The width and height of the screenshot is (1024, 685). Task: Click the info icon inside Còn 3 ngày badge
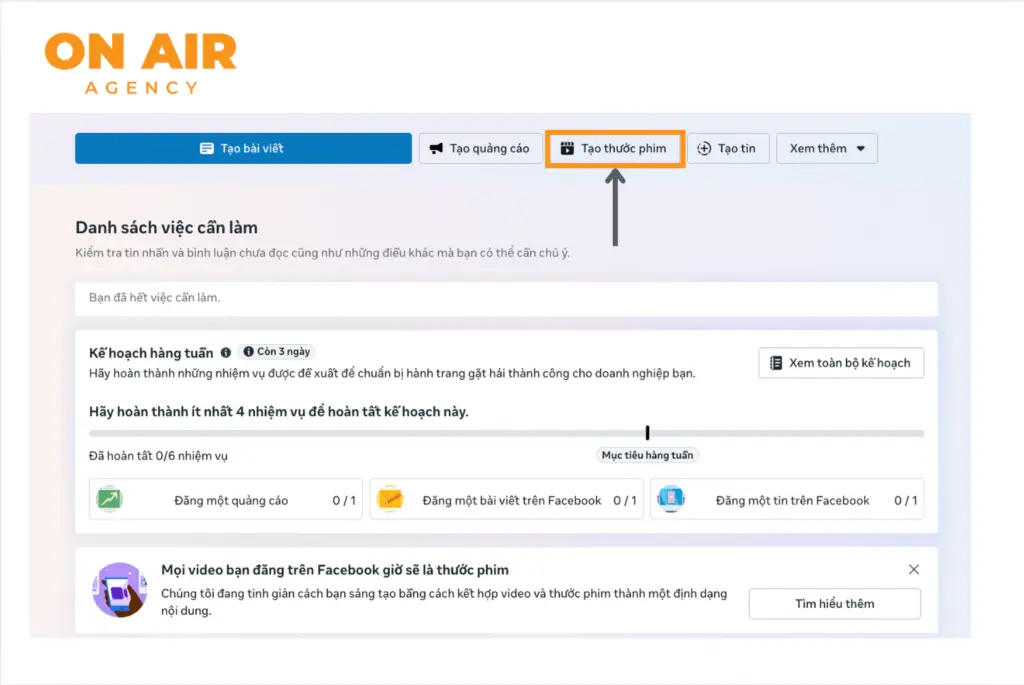point(249,351)
